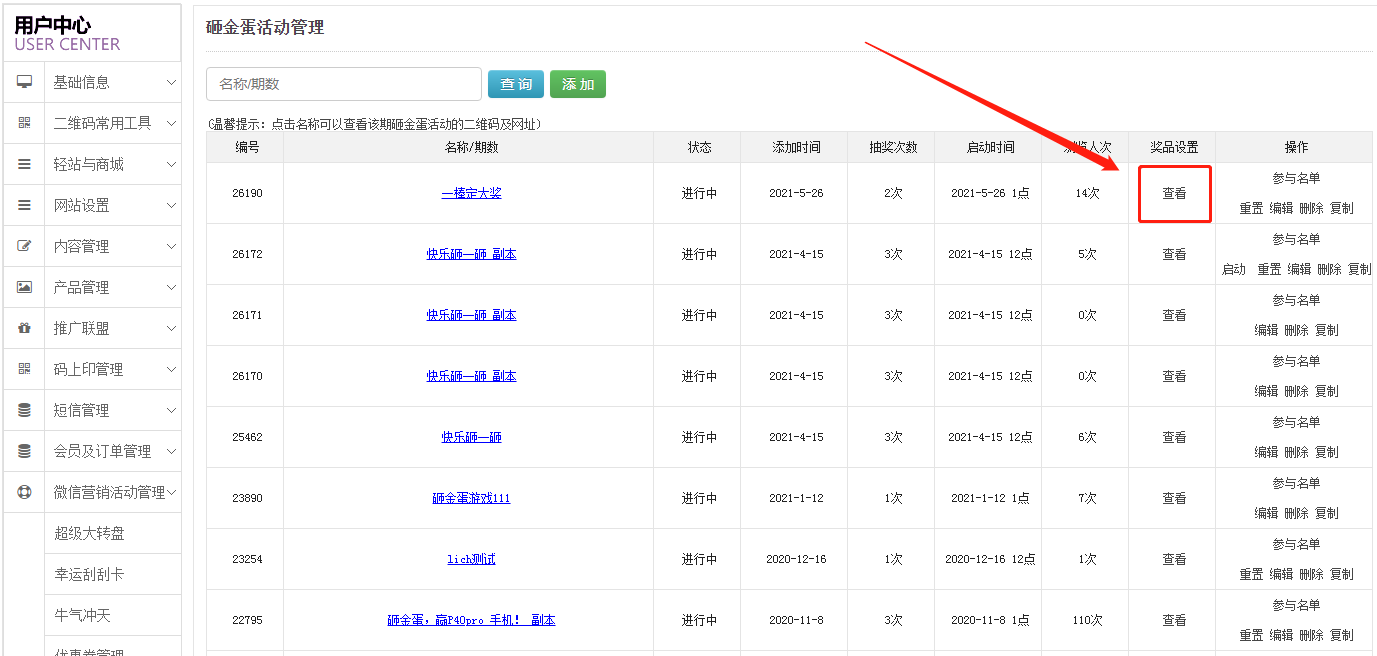Click the picture icon beside 产品管理
The height and width of the screenshot is (656, 1377).
(x=25, y=287)
